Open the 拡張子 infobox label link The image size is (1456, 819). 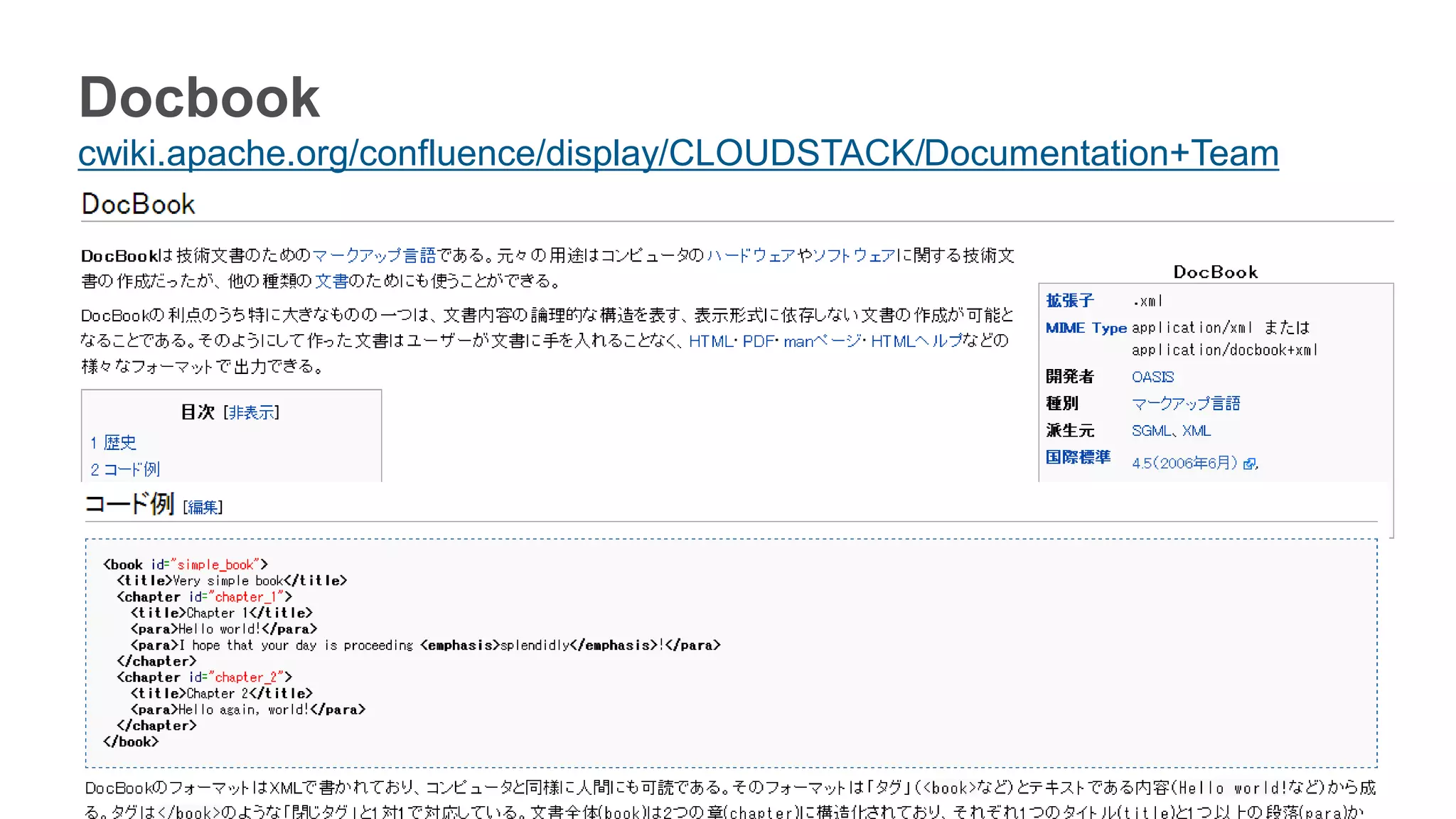pos(1069,301)
